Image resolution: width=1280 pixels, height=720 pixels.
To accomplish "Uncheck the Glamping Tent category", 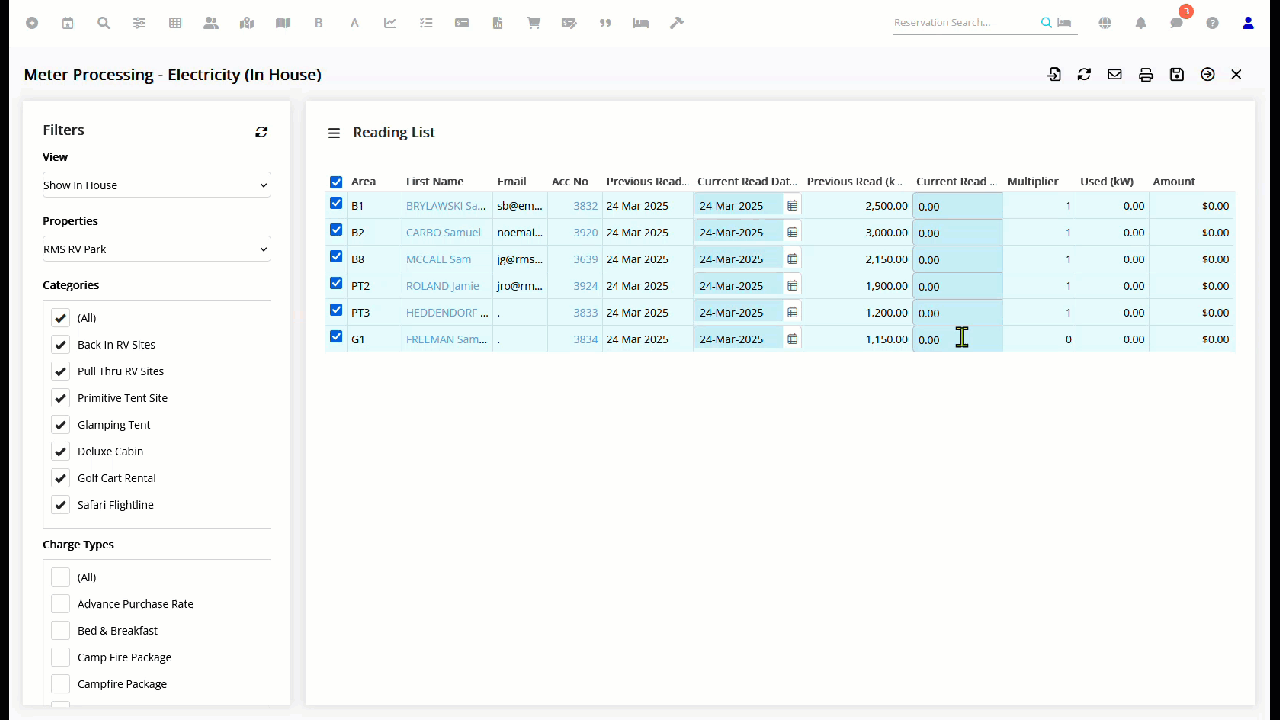I will [x=61, y=424].
